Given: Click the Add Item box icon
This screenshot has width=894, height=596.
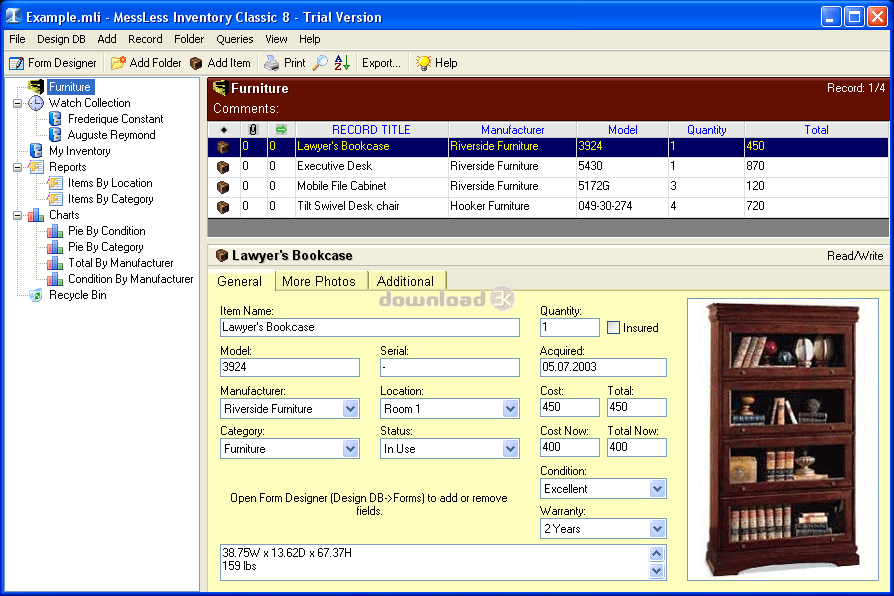Looking at the screenshot, I should tap(196, 63).
